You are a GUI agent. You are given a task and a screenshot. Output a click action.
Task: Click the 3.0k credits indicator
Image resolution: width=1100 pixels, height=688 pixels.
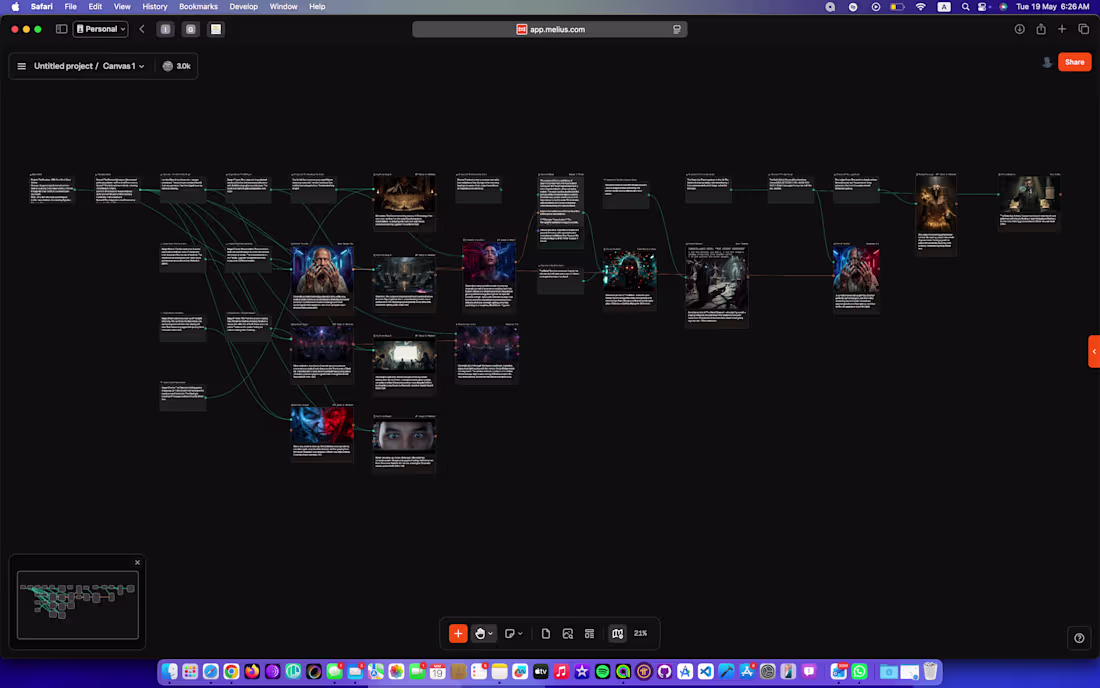point(177,66)
